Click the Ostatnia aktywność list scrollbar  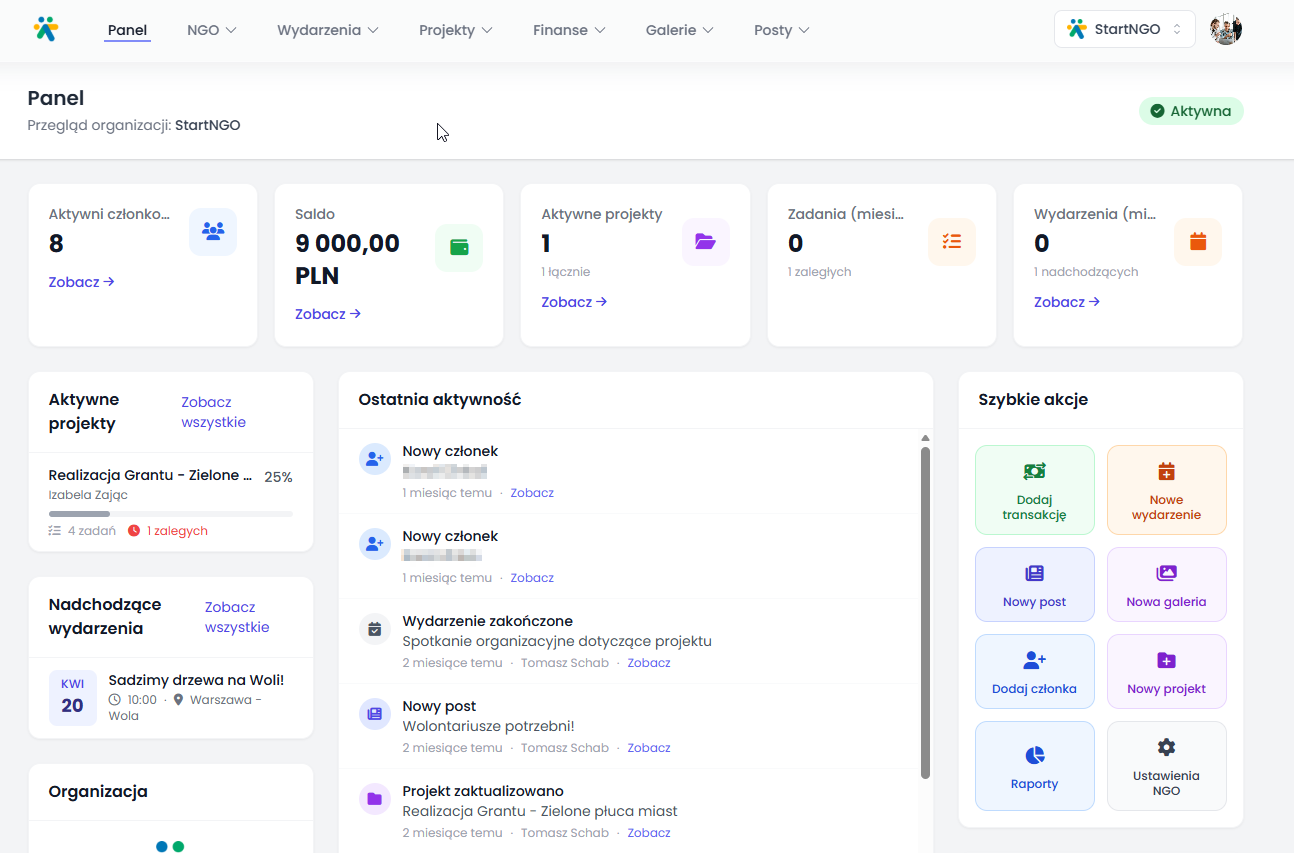(925, 610)
